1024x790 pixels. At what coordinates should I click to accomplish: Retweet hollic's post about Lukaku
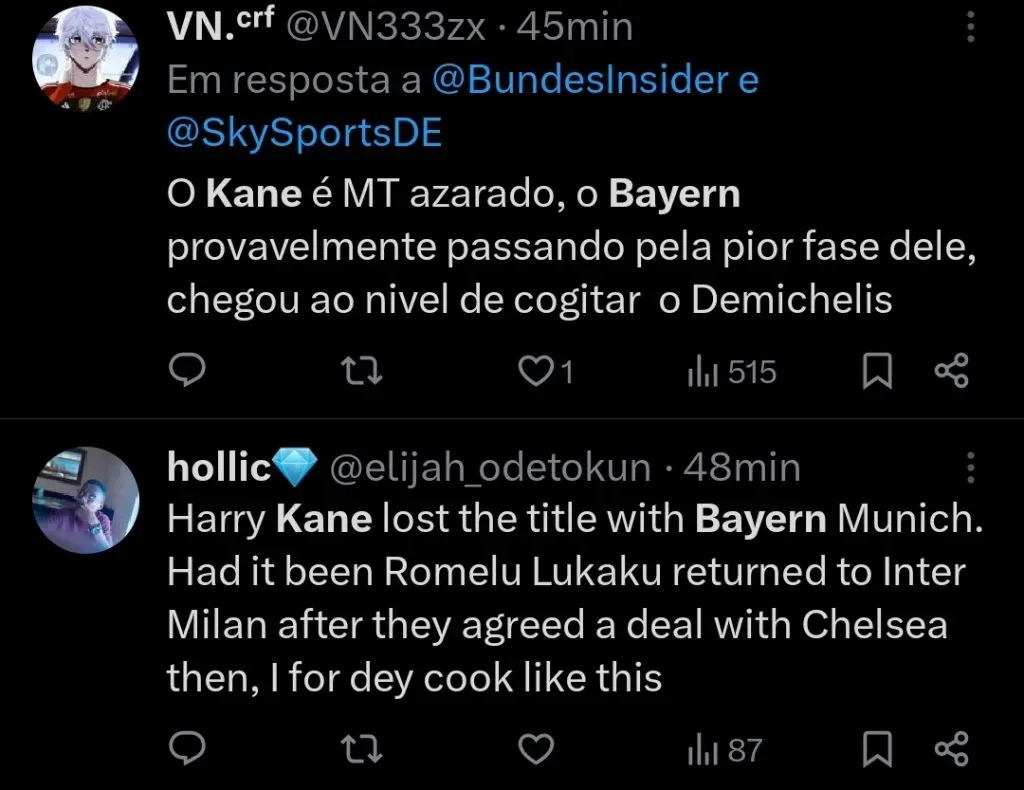pyautogui.click(x=361, y=749)
